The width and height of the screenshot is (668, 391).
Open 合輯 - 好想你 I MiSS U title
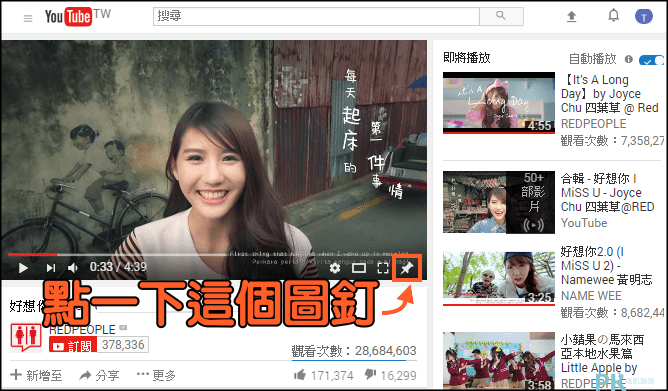coord(608,193)
